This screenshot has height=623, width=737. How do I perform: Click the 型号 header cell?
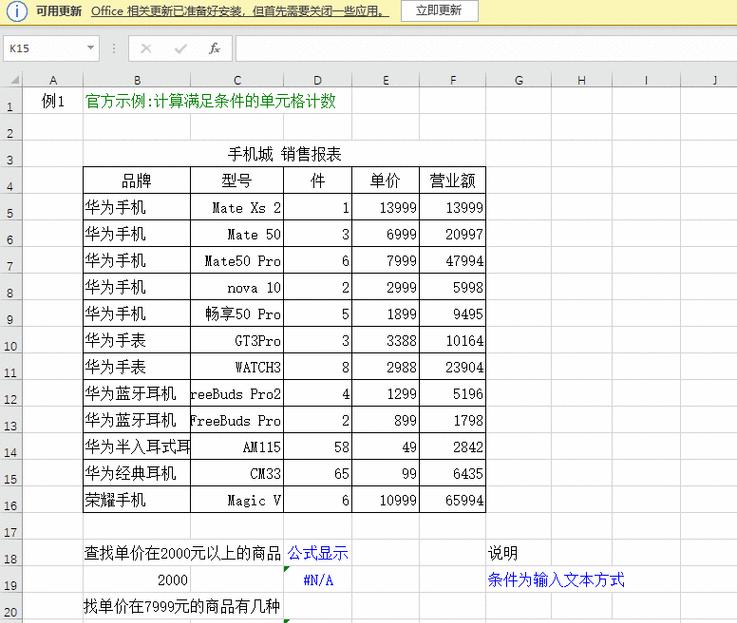(x=237, y=181)
